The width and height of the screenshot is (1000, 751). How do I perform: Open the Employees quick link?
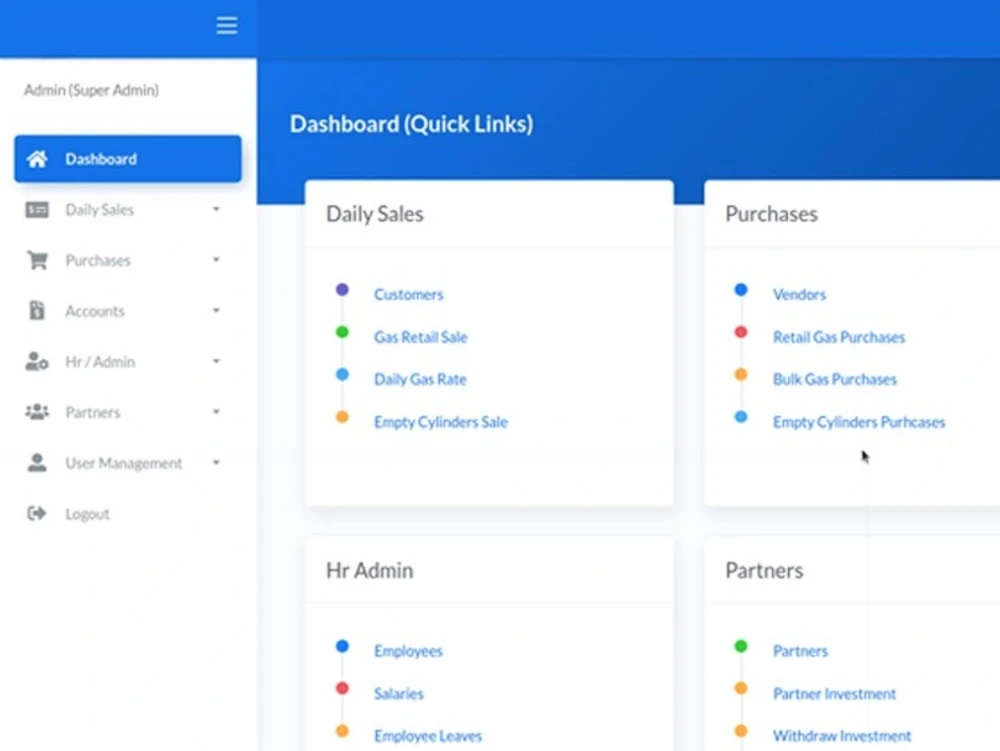coord(408,651)
